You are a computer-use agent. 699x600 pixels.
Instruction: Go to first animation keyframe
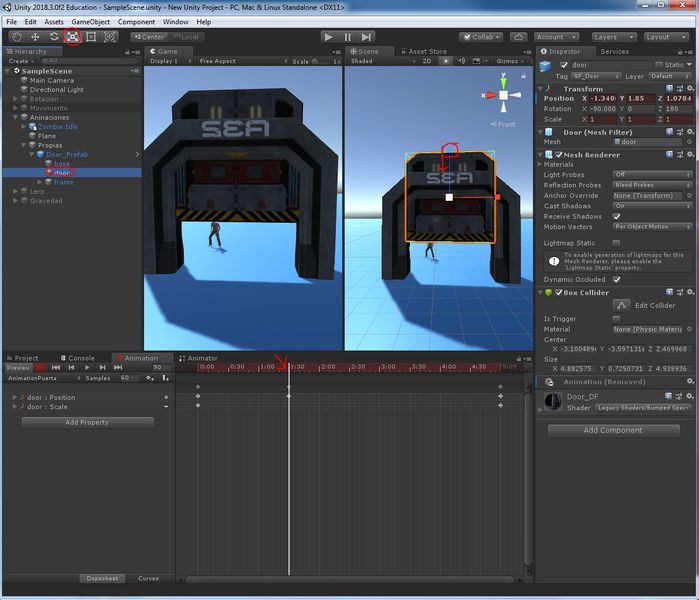pyautogui.click(x=56, y=368)
